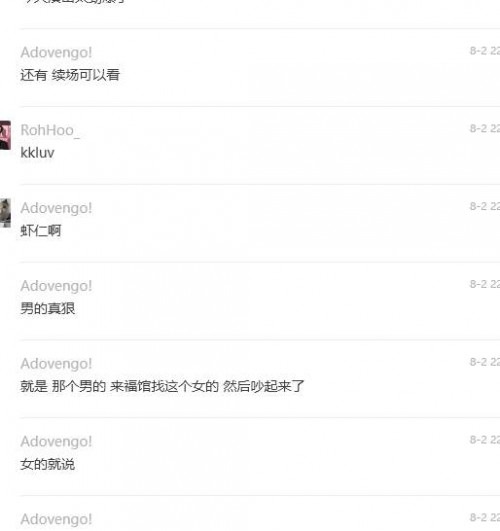Click timestamp of 还有 续场可以看 message
Image resolution: width=500 pixels, height=531 pixels.
pos(485,51)
